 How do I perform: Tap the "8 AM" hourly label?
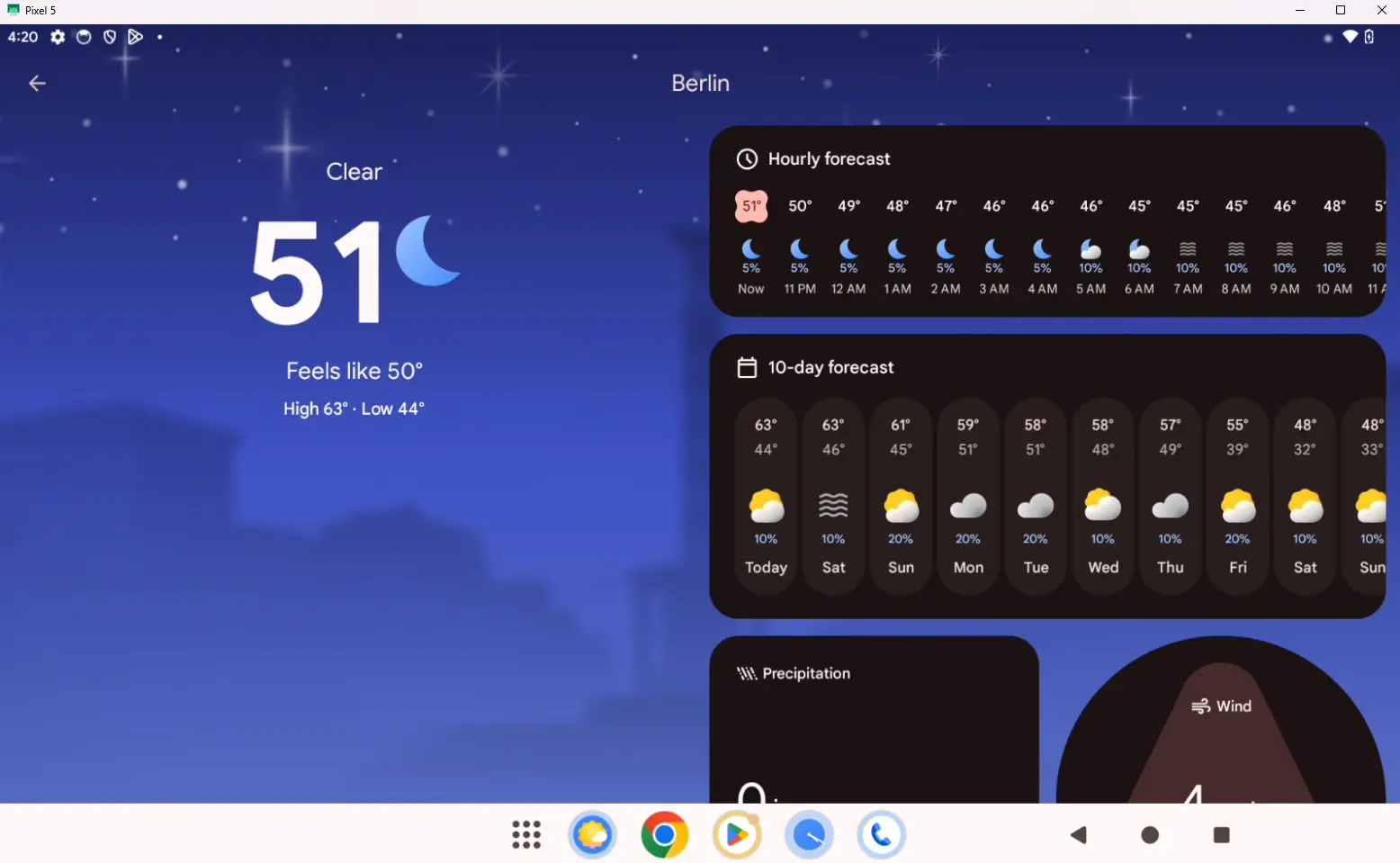[x=1236, y=289]
